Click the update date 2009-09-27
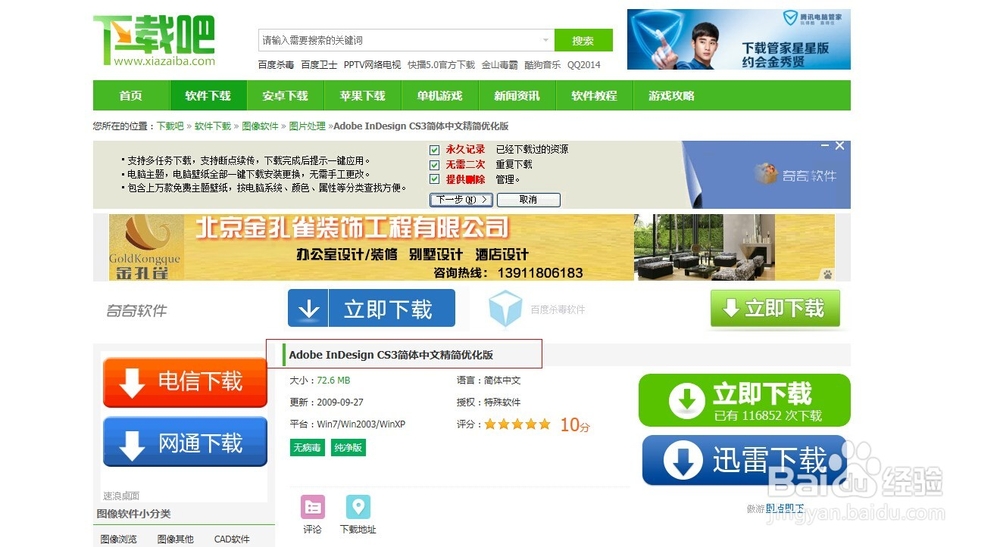The width and height of the screenshot is (1000, 547). pos(340,402)
